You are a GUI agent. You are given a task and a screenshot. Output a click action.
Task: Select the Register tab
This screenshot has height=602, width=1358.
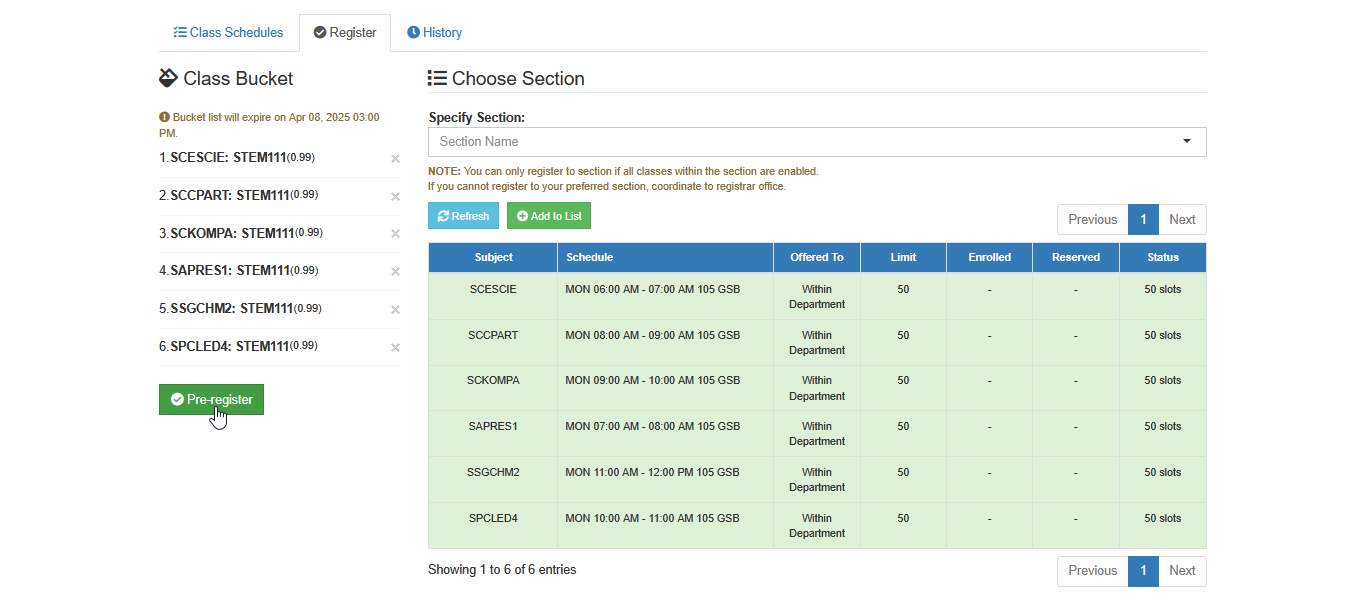(x=345, y=33)
